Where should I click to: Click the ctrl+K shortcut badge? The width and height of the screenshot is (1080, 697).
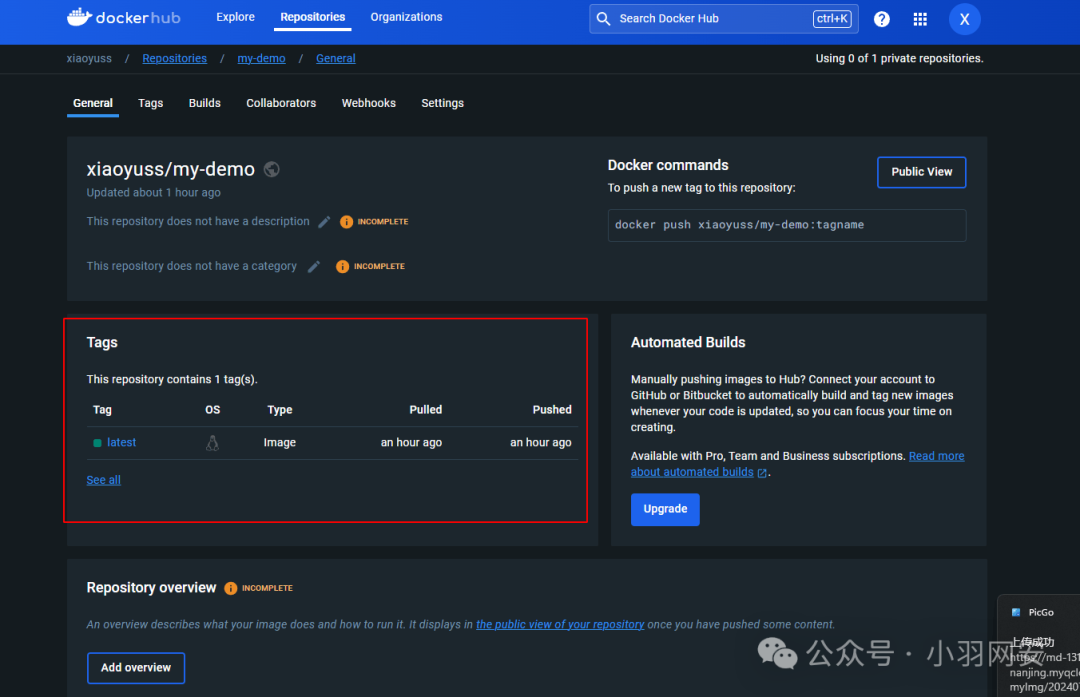pyautogui.click(x=832, y=19)
